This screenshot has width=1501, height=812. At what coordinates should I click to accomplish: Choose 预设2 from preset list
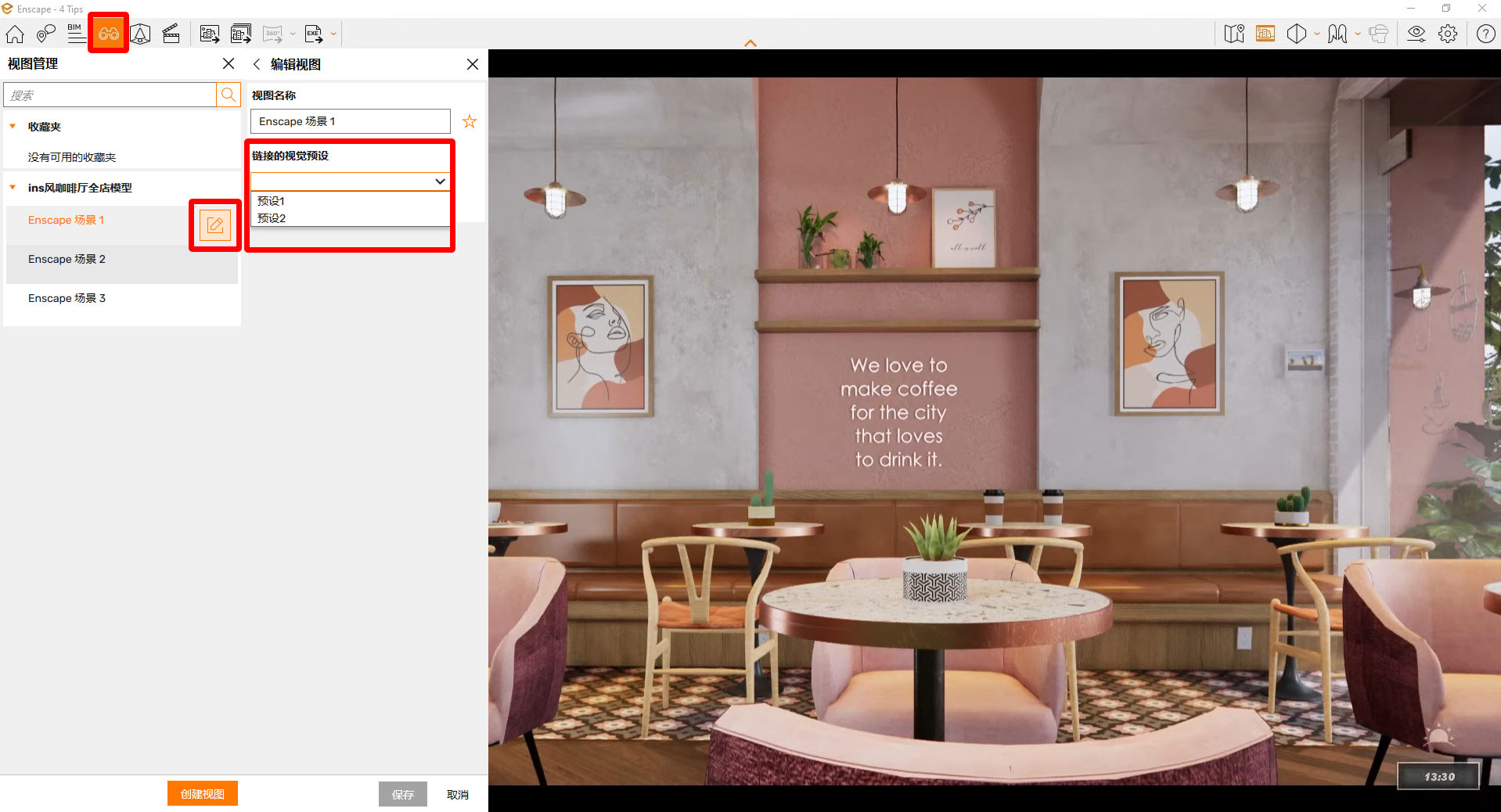[x=350, y=218]
